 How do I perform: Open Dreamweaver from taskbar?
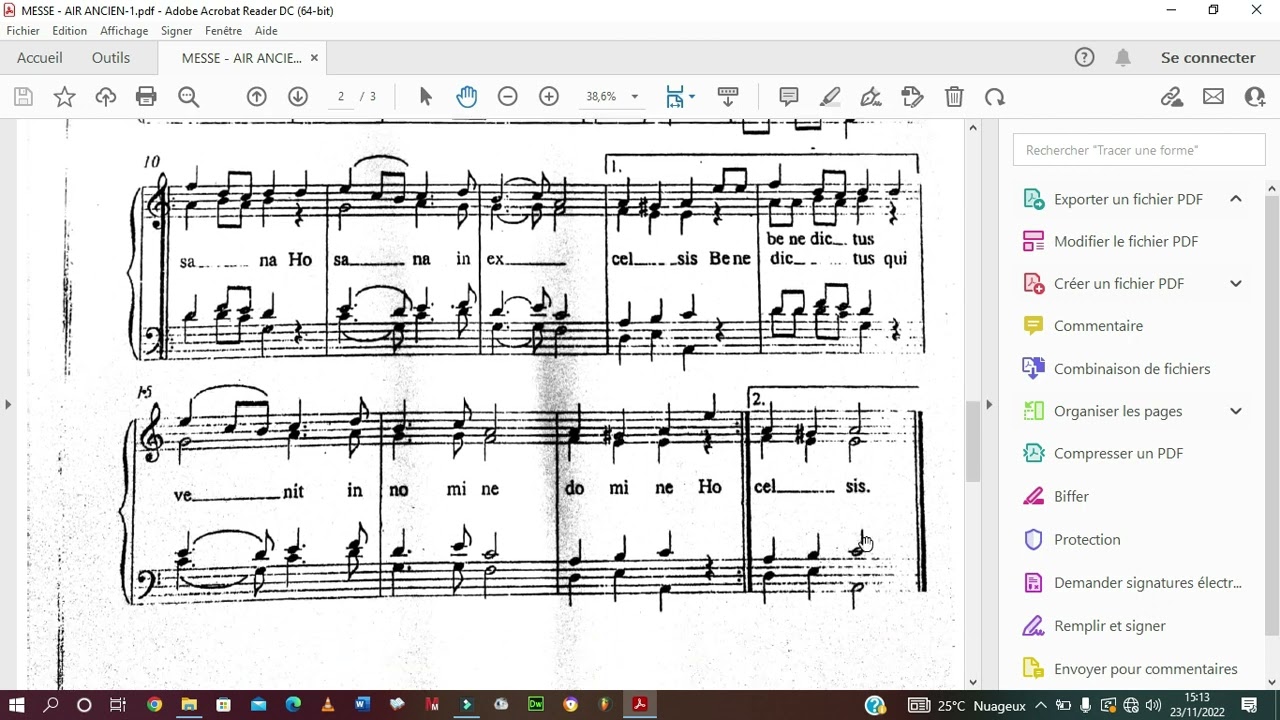536,705
